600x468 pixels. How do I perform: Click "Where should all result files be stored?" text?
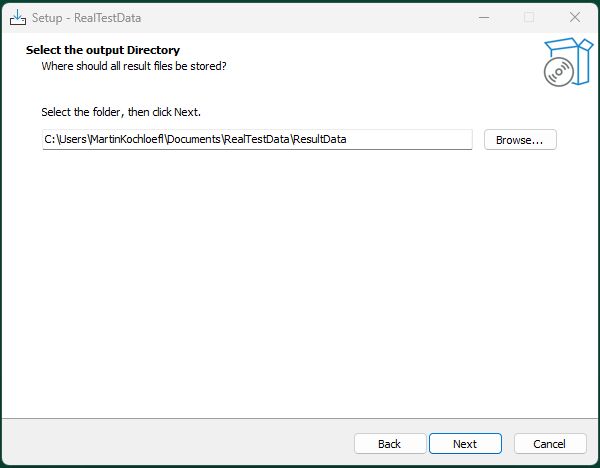click(134, 66)
